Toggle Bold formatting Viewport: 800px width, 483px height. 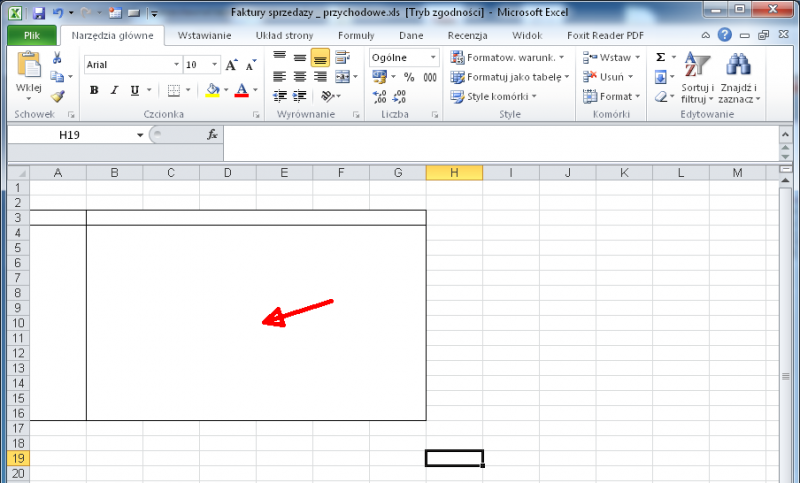pos(94,90)
